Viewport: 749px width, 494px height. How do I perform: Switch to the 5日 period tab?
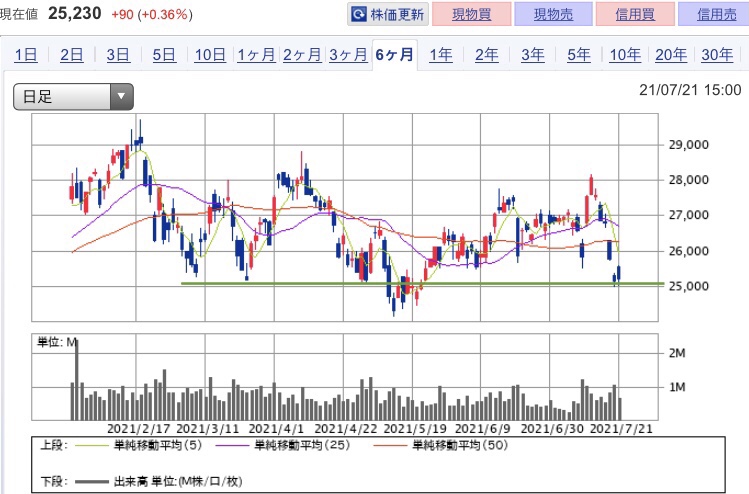[164, 55]
